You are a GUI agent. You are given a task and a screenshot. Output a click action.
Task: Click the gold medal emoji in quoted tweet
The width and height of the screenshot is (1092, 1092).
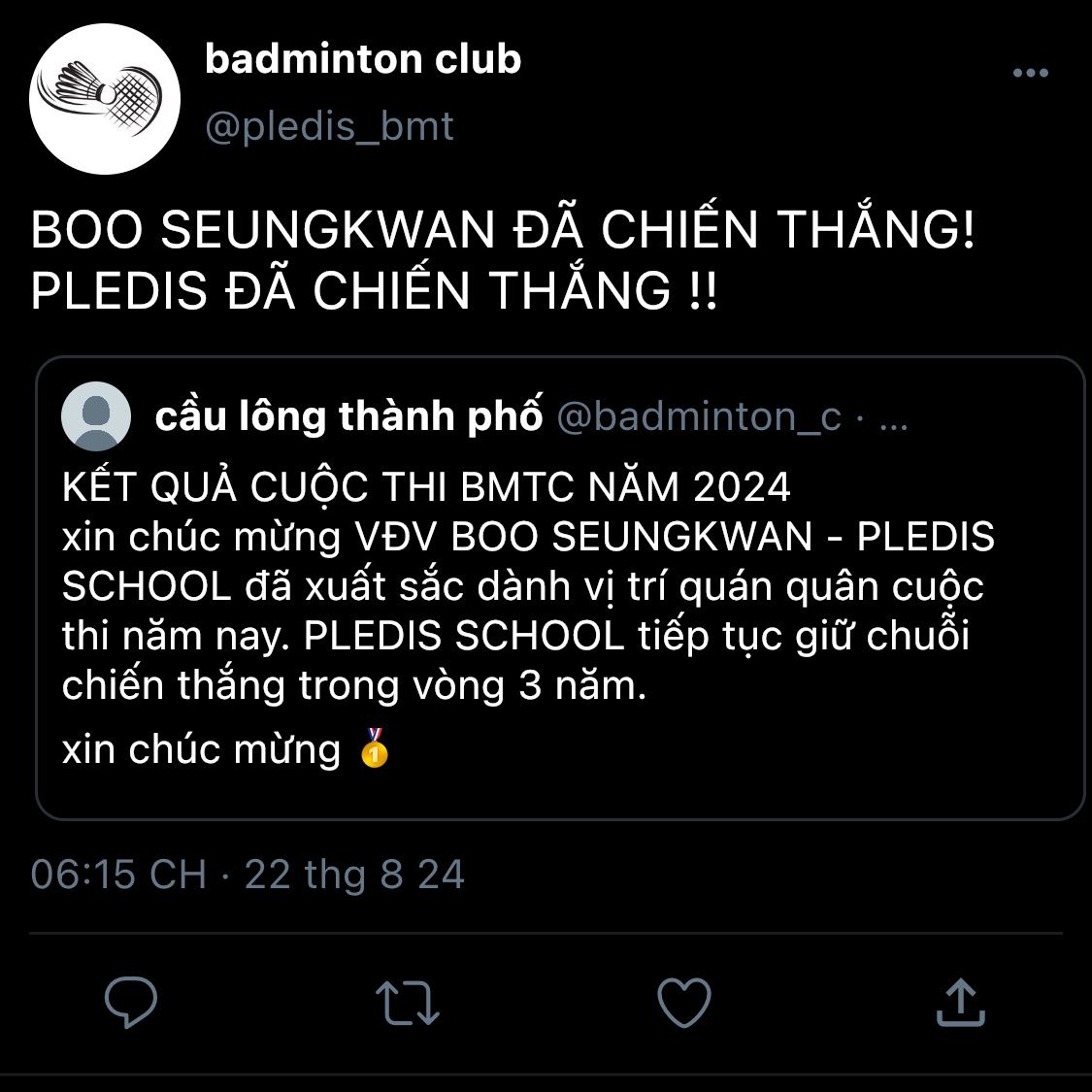pyautogui.click(x=375, y=748)
